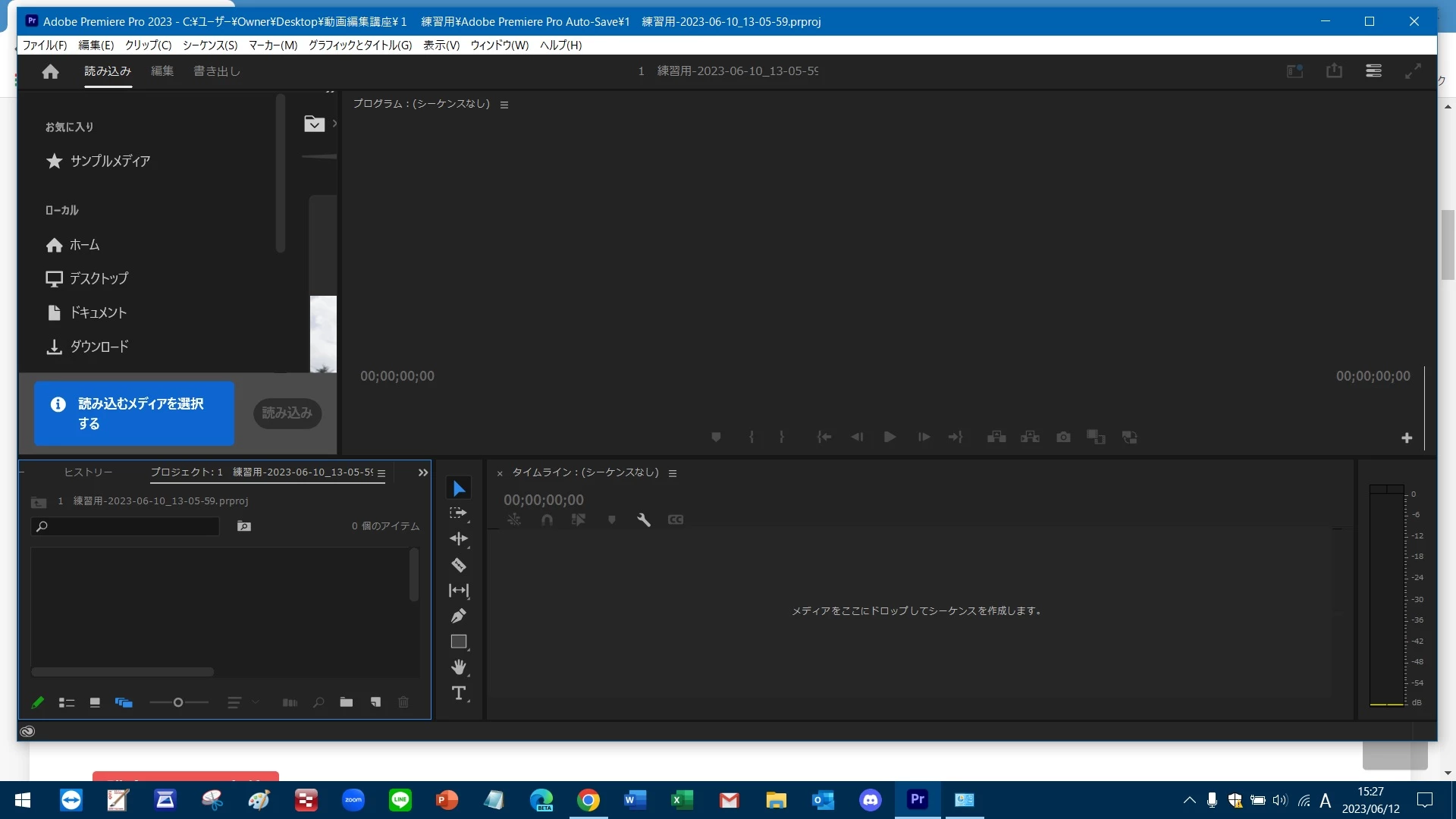This screenshot has width=1456, height=819.
Task: Click the 読み込み import button
Action: coord(287,413)
